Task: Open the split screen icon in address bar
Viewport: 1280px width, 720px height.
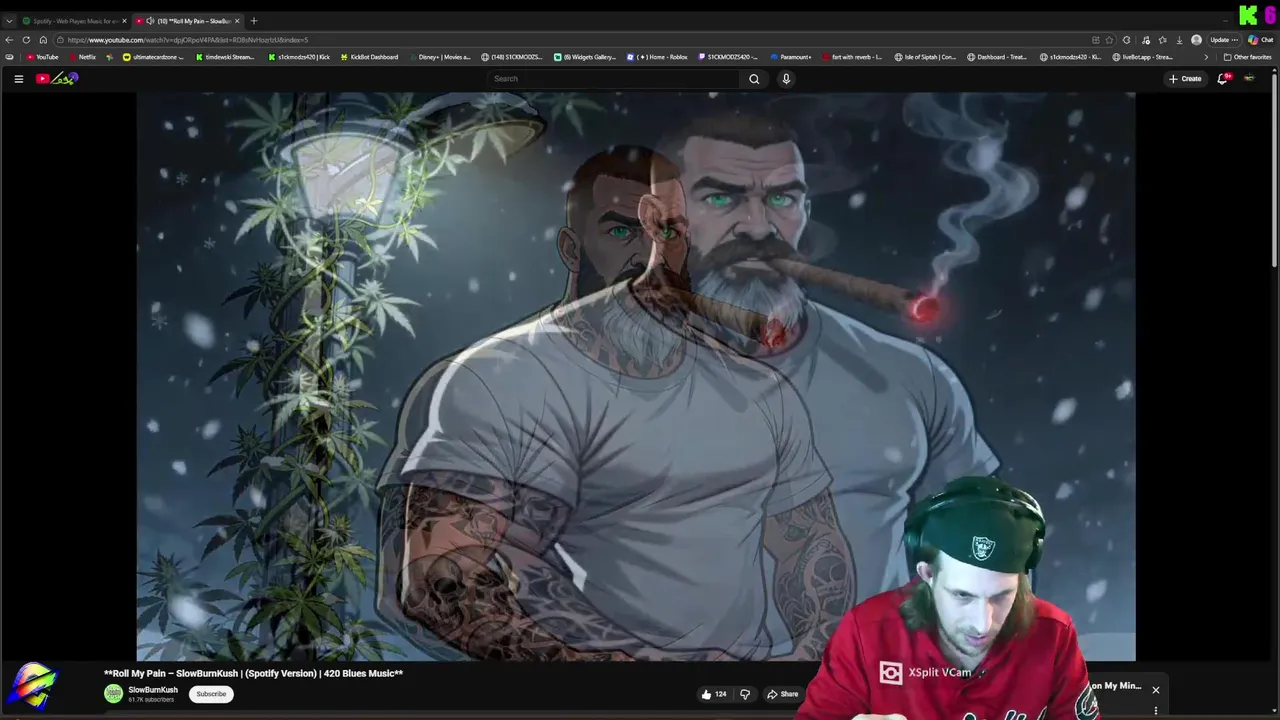Action: (x=1095, y=40)
